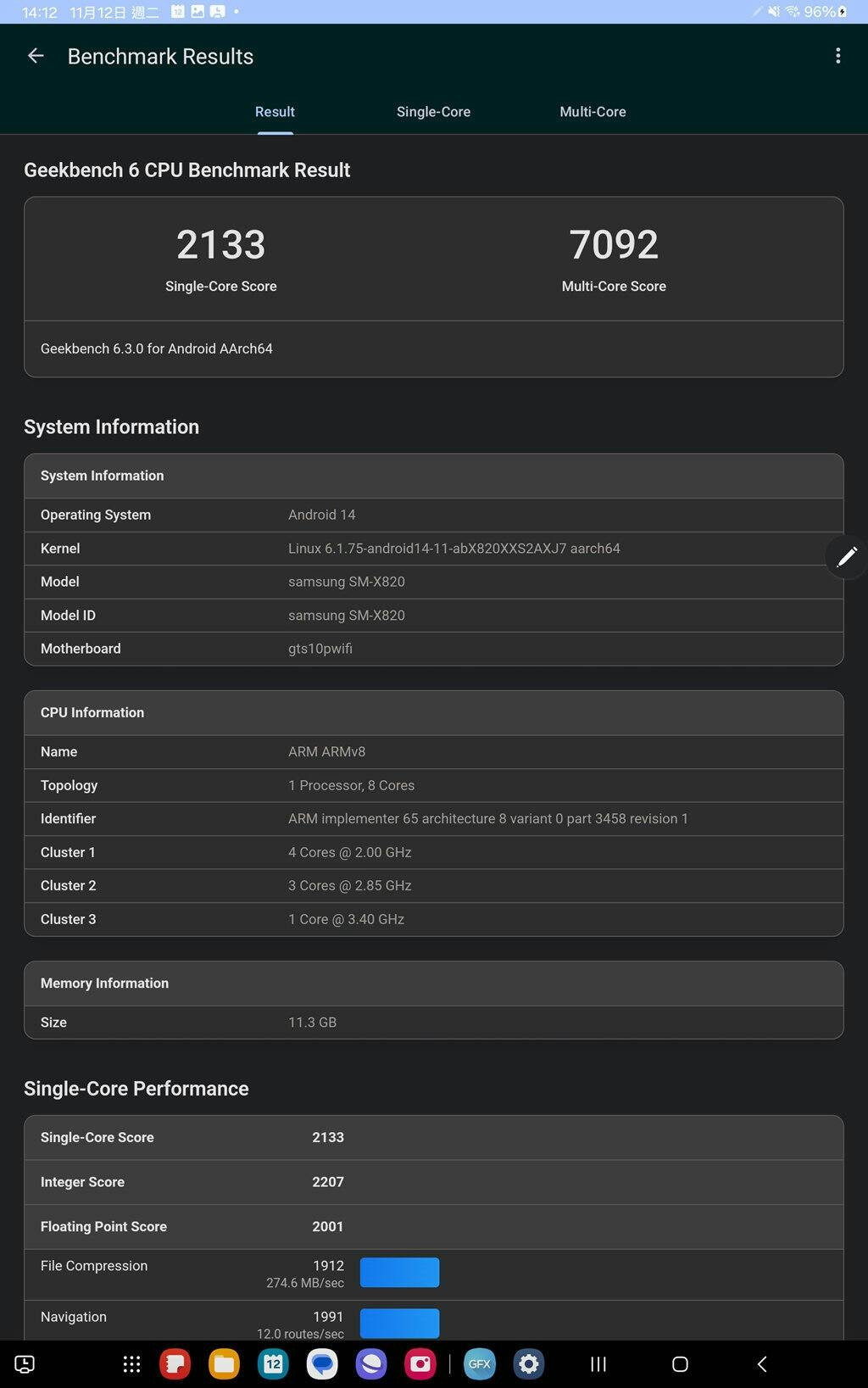The image size is (868, 1388).
Task: Select the 2133 Single-Core Score value
Action: tap(221, 245)
